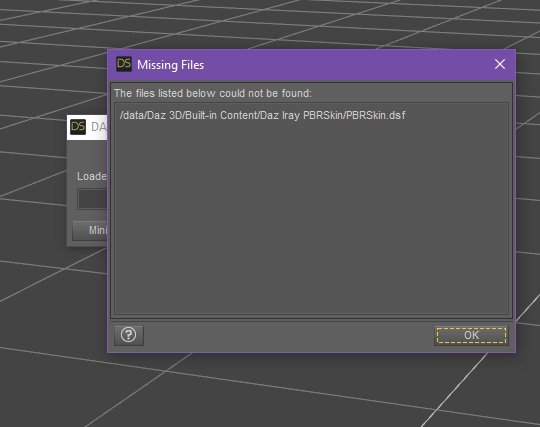Click the progress field in background DAZ window
540x427 pixels.
tap(92, 199)
